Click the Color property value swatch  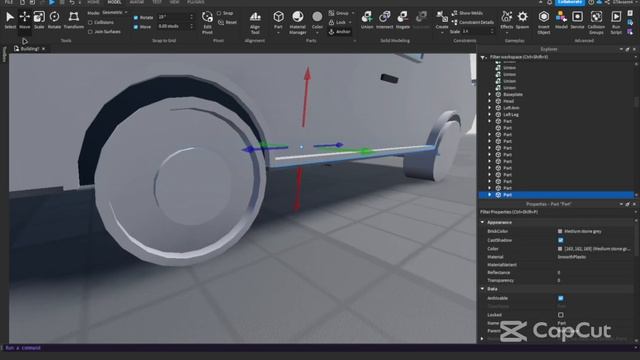(560, 249)
